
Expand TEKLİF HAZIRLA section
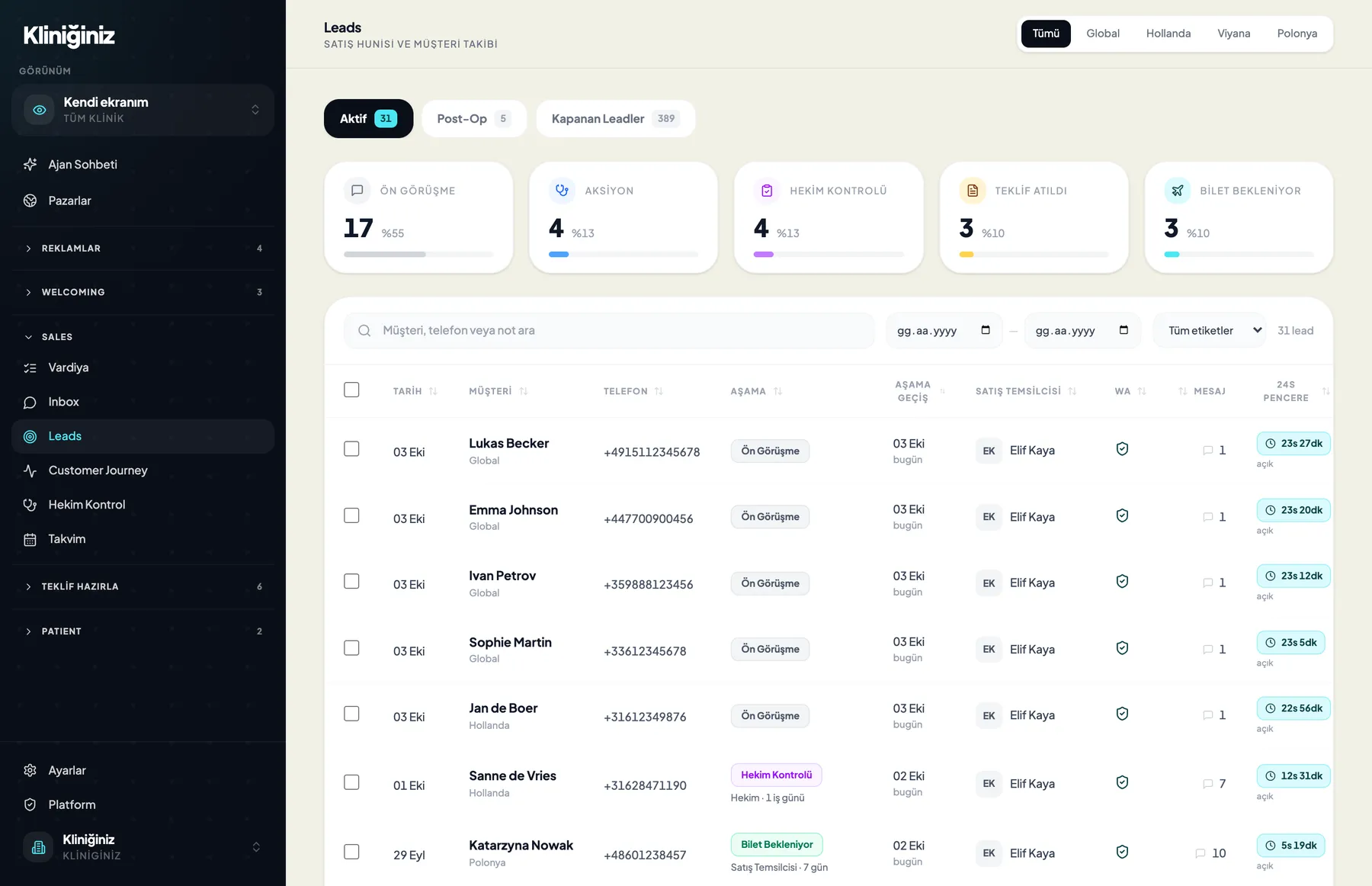point(143,586)
